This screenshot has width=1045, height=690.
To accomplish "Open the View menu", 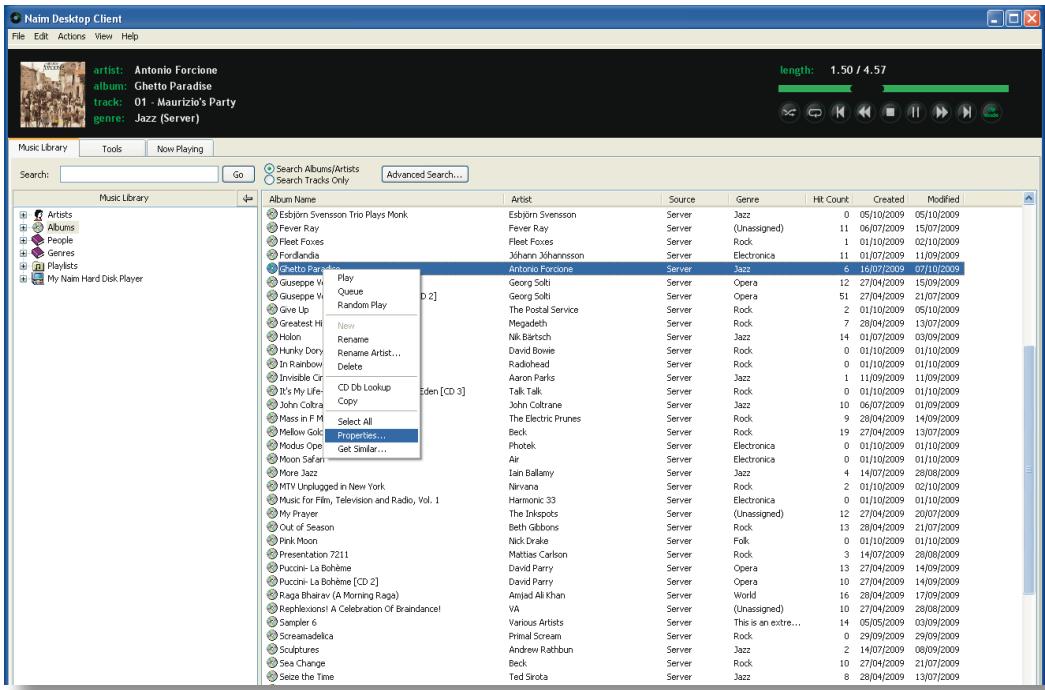I will pyautogui.click(x=103, y=37).
